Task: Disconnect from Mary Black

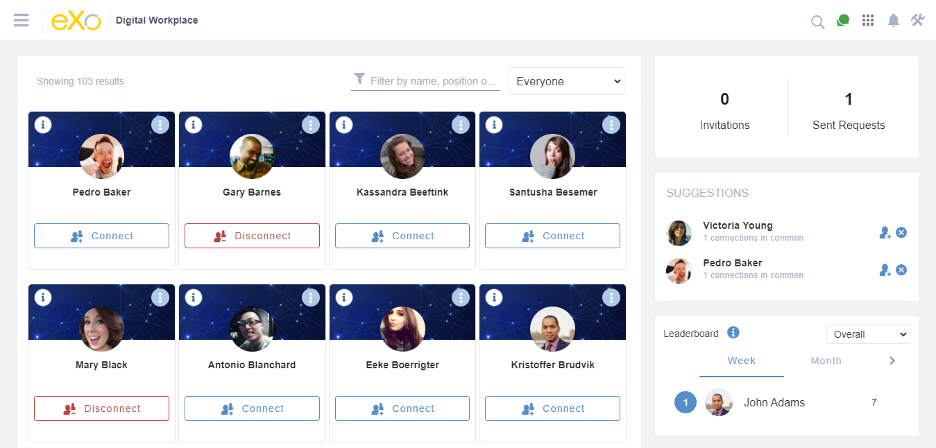Action: [101, 408]
